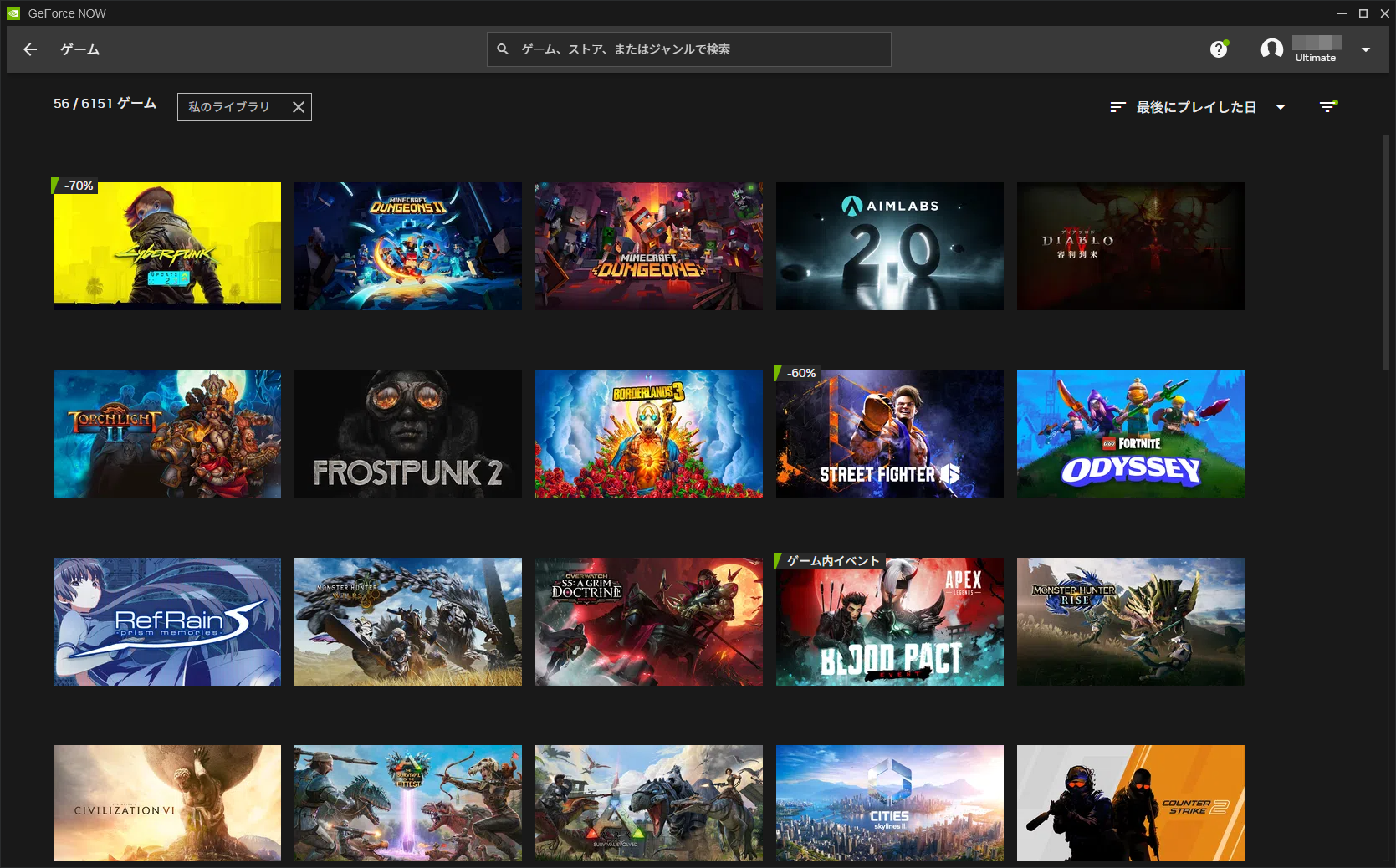The width and height of the screenshot is (1396, 868).
Task: Open the filter options icon
Action: [x=1328, y=106]
